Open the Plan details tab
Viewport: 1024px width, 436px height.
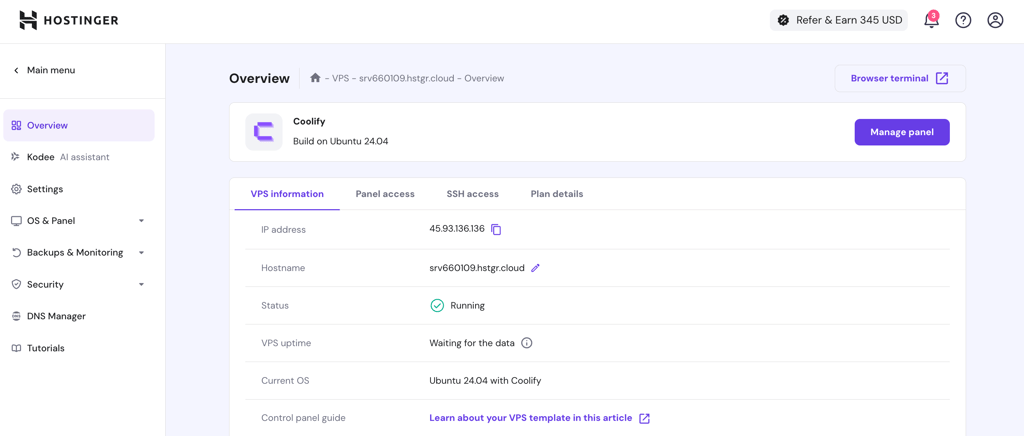coord(557,194)
